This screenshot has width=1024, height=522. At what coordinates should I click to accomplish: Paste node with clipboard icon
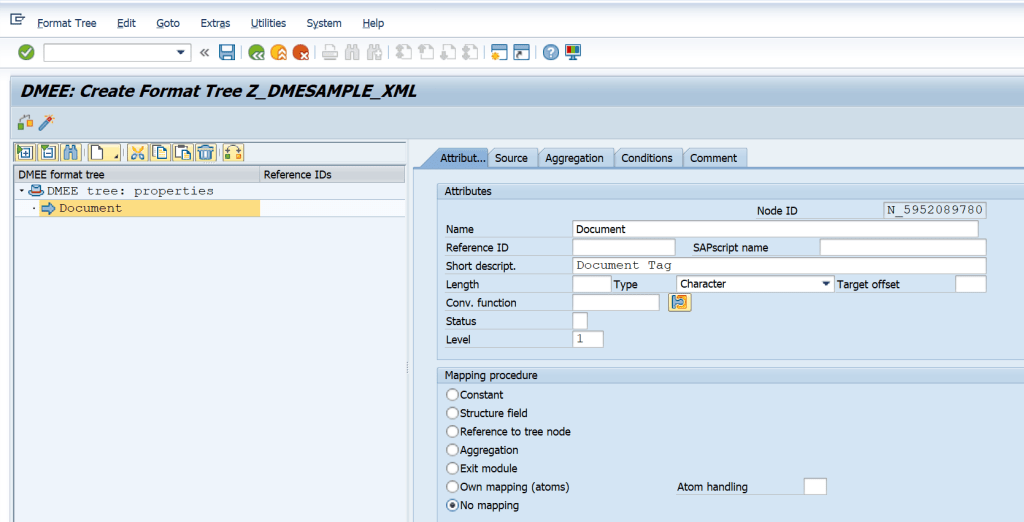click(x=183, y=153)
